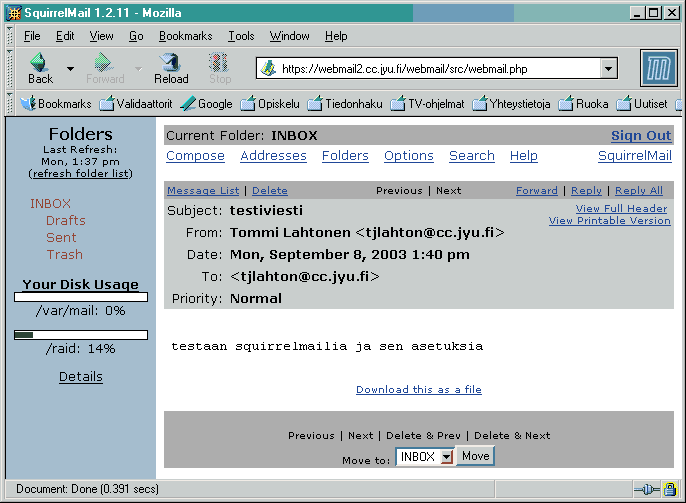Open the Tools menu

click(241, 36)
